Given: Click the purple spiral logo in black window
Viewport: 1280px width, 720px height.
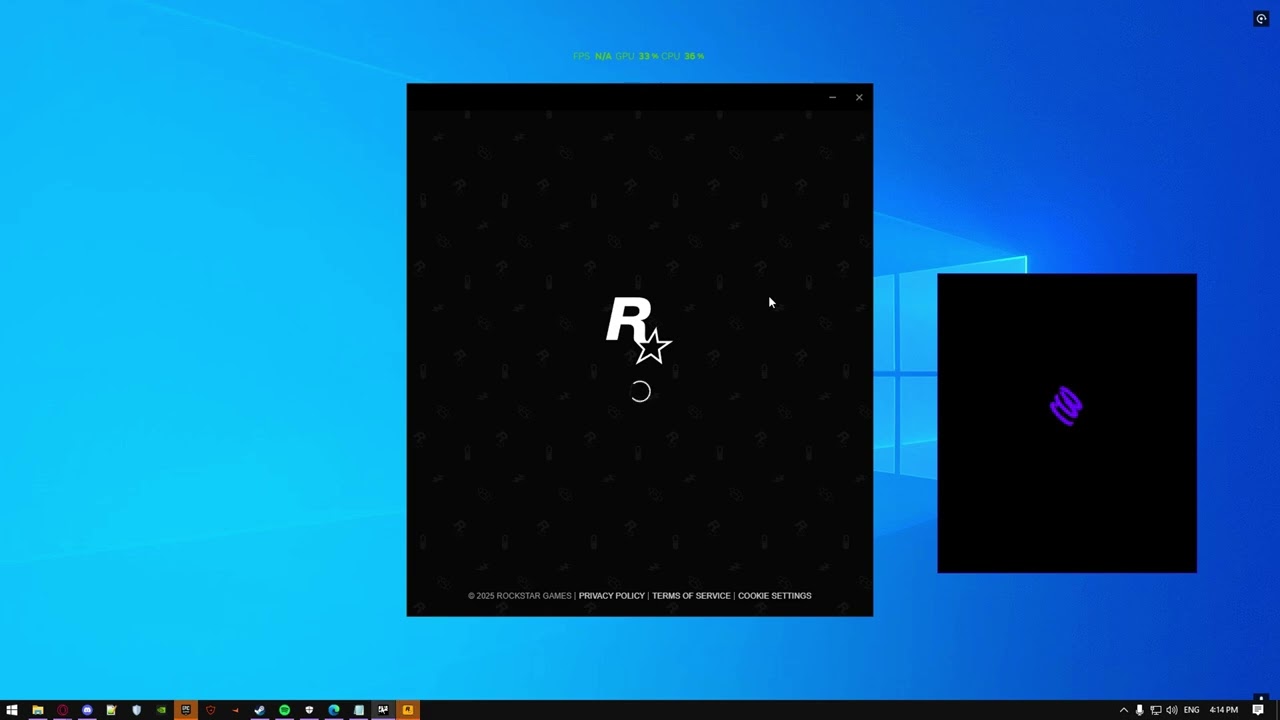Looking at the screenshot, I should click(x=1066, y=406).
